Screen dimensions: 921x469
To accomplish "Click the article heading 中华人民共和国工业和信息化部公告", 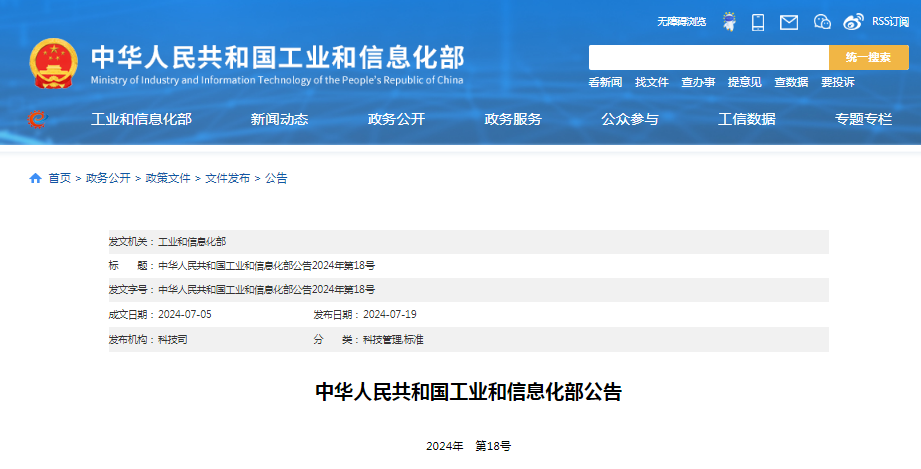I will click(x=468, y=392).
